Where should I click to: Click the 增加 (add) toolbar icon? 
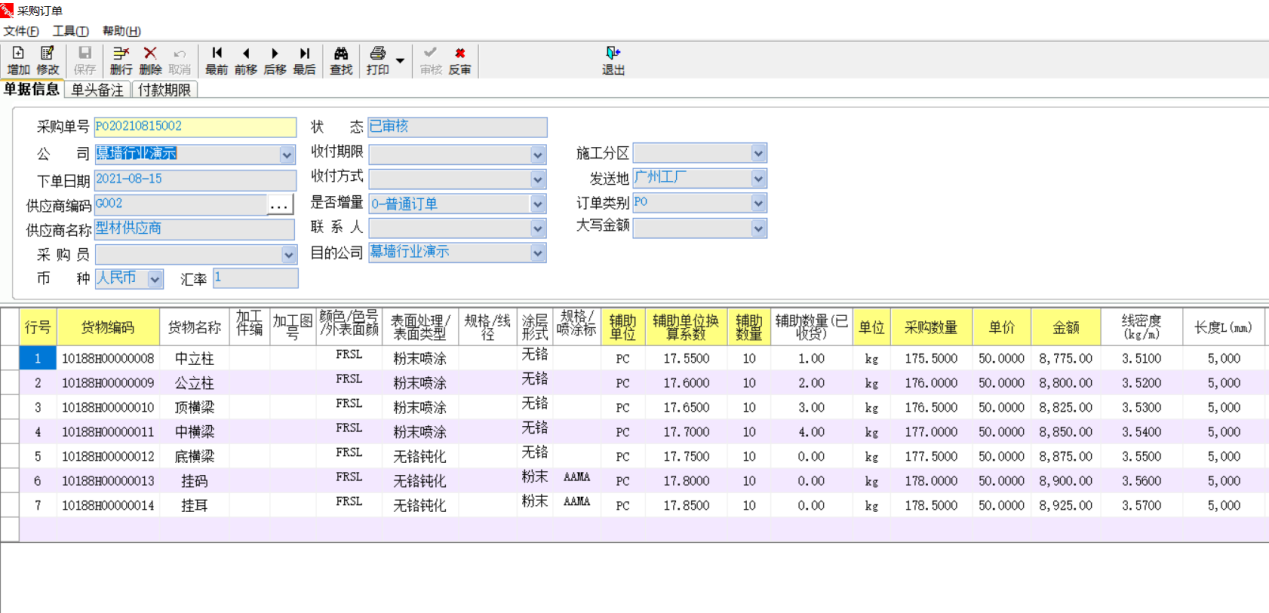point(18,61)
